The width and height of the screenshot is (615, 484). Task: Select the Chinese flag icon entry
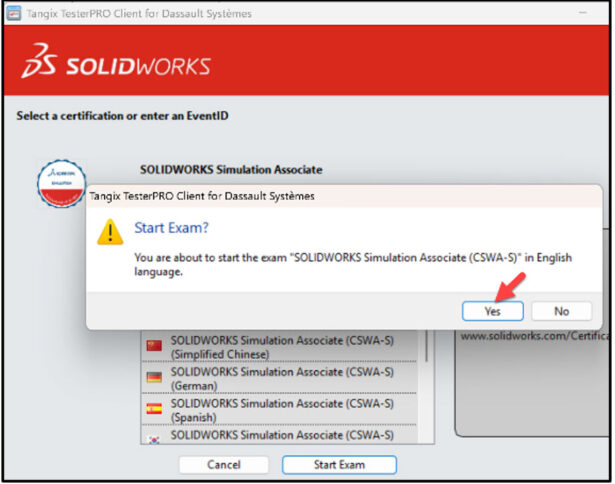154,346
